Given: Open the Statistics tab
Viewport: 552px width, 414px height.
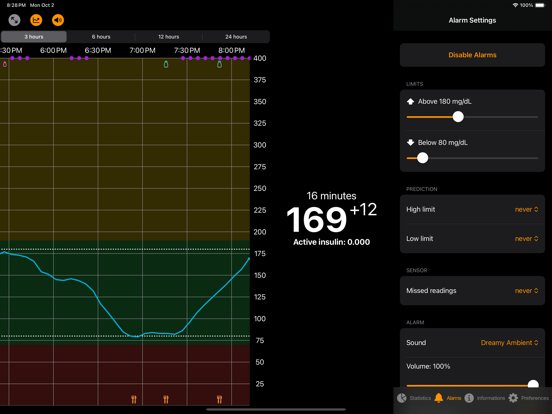Looking at the screenshot, I should [414, 398].
